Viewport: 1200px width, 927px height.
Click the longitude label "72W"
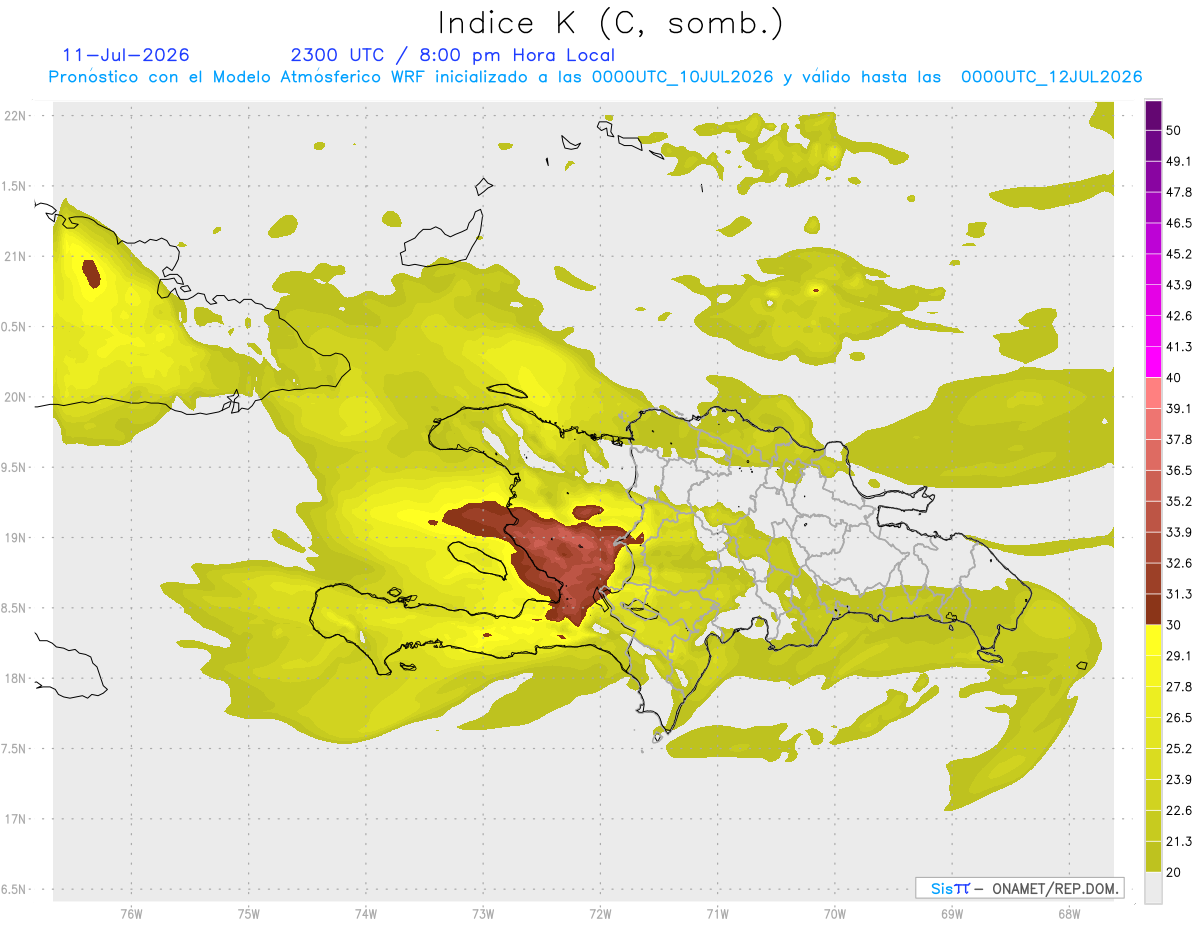click(600, 913)
